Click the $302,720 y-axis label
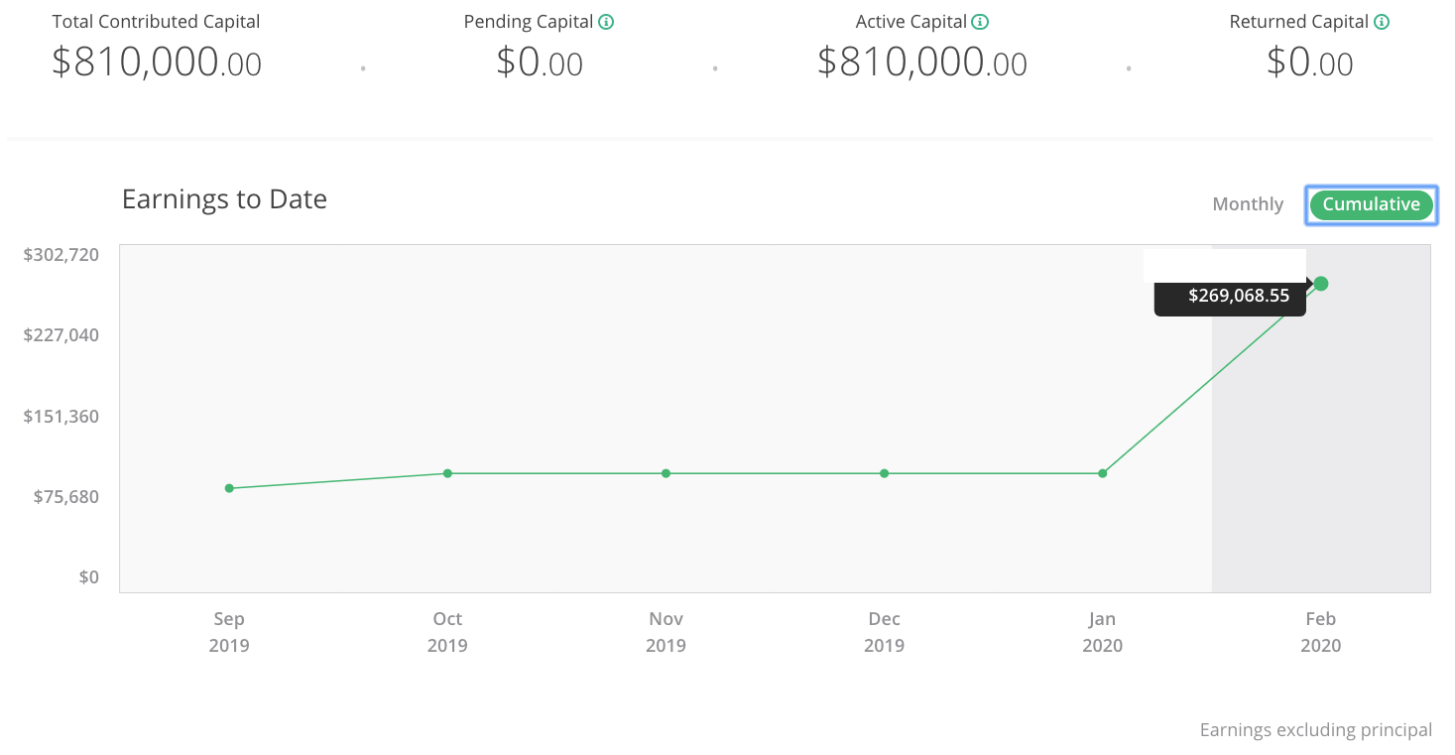 pos(61,254)
